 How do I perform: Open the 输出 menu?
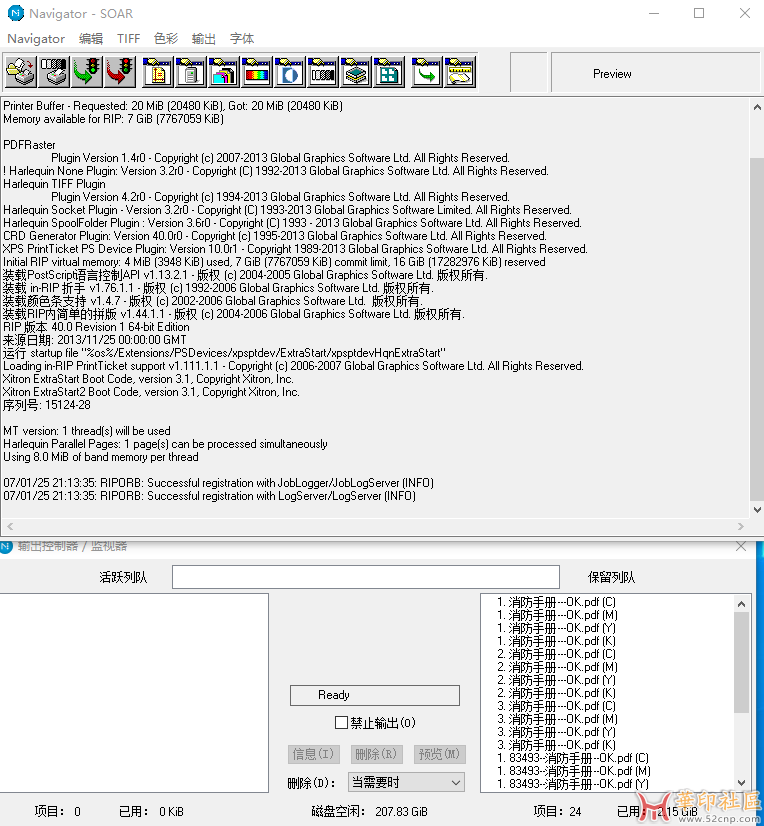click(204, 38)
